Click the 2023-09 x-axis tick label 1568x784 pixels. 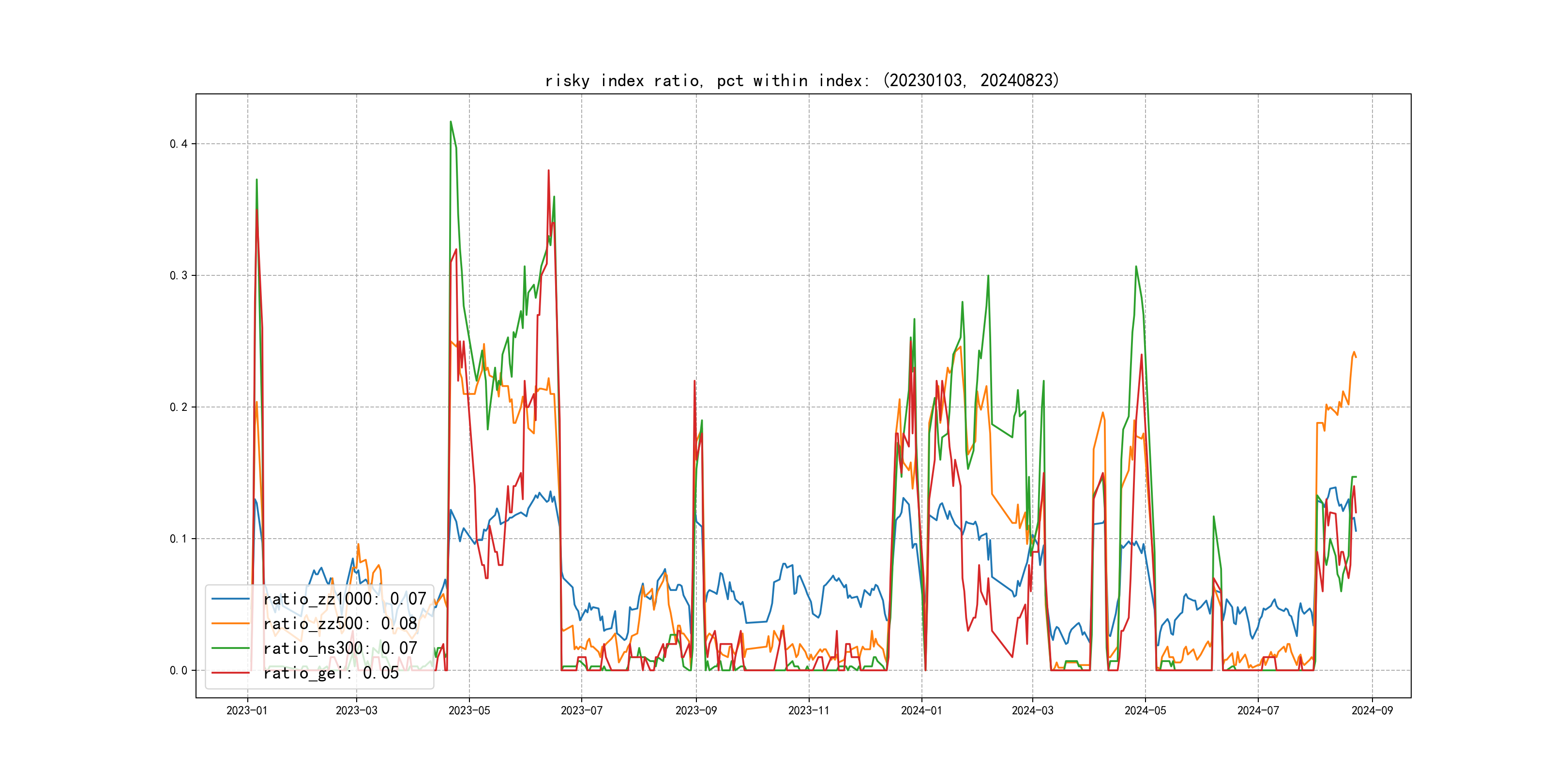696,710
